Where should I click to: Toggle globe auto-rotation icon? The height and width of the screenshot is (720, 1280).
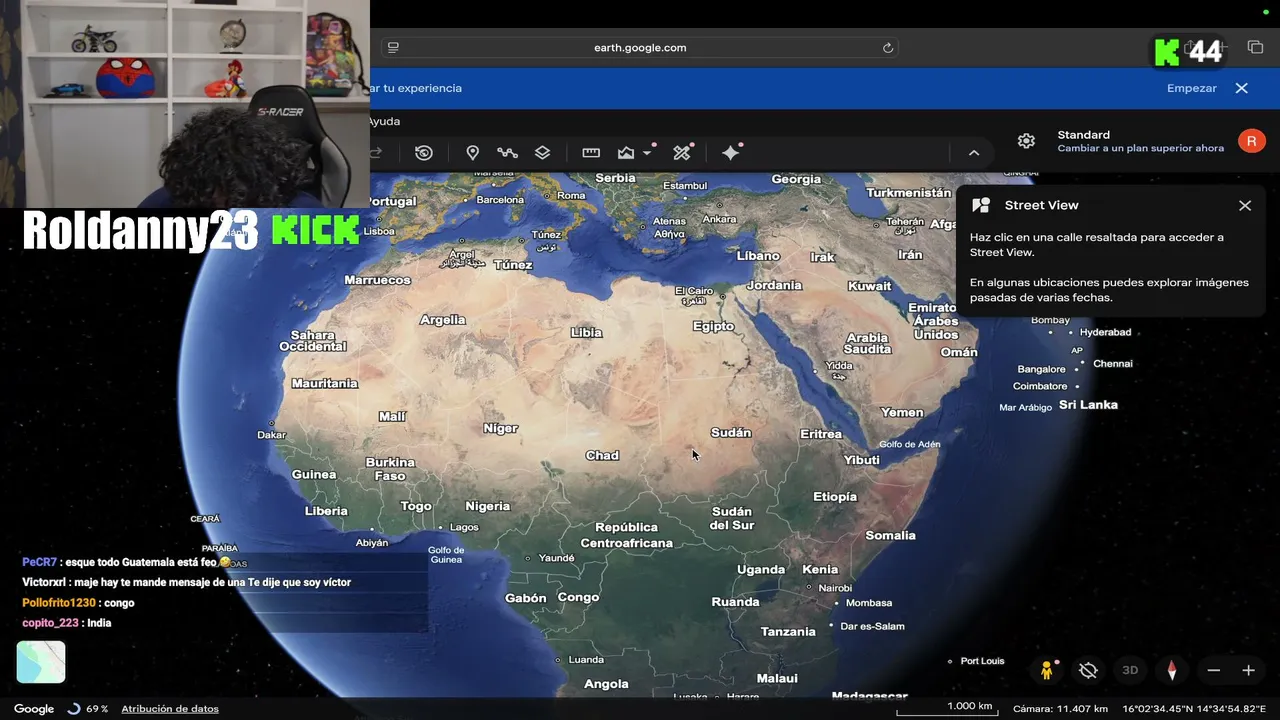1089,670
